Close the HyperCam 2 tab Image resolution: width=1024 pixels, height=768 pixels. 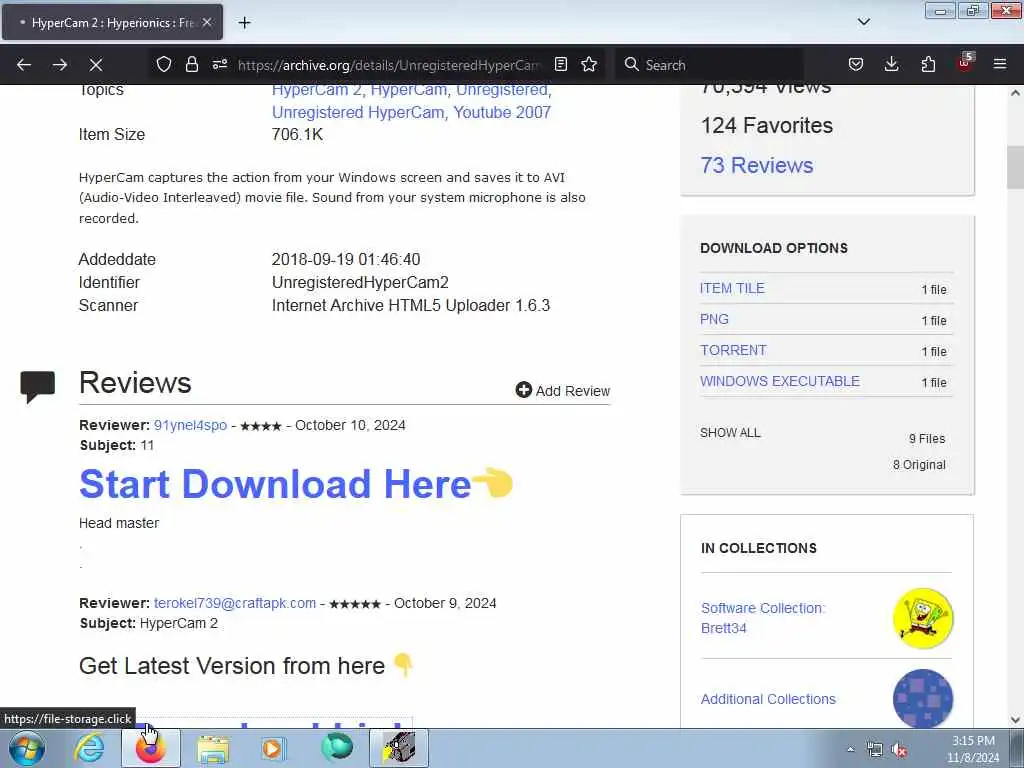pyautogui.click(x=206, y=22)
